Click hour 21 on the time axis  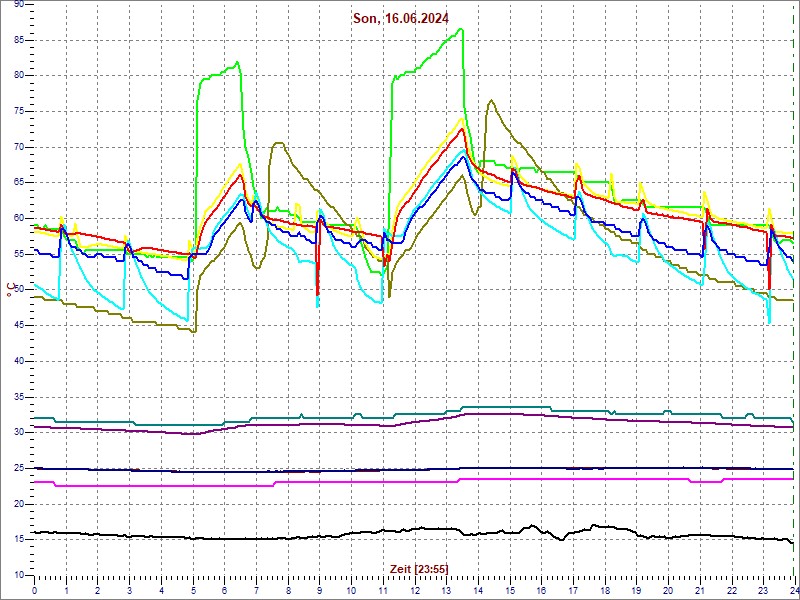click(x=699, y=590)
